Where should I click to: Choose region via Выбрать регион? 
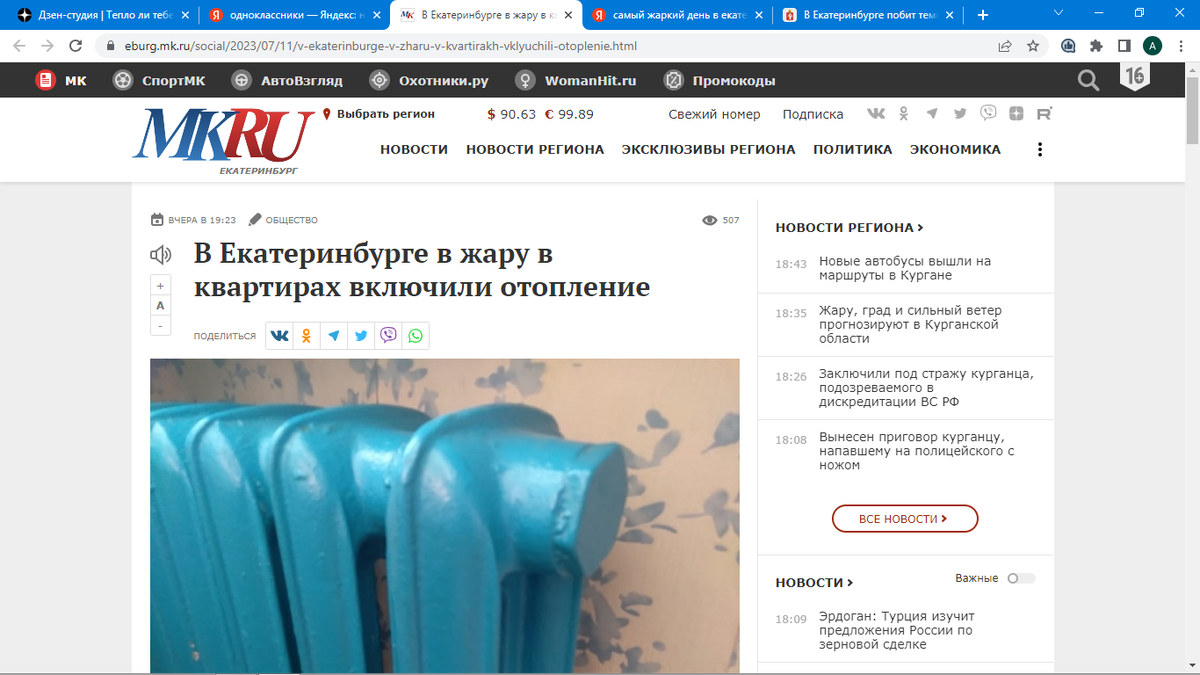[x=379, y=114]
